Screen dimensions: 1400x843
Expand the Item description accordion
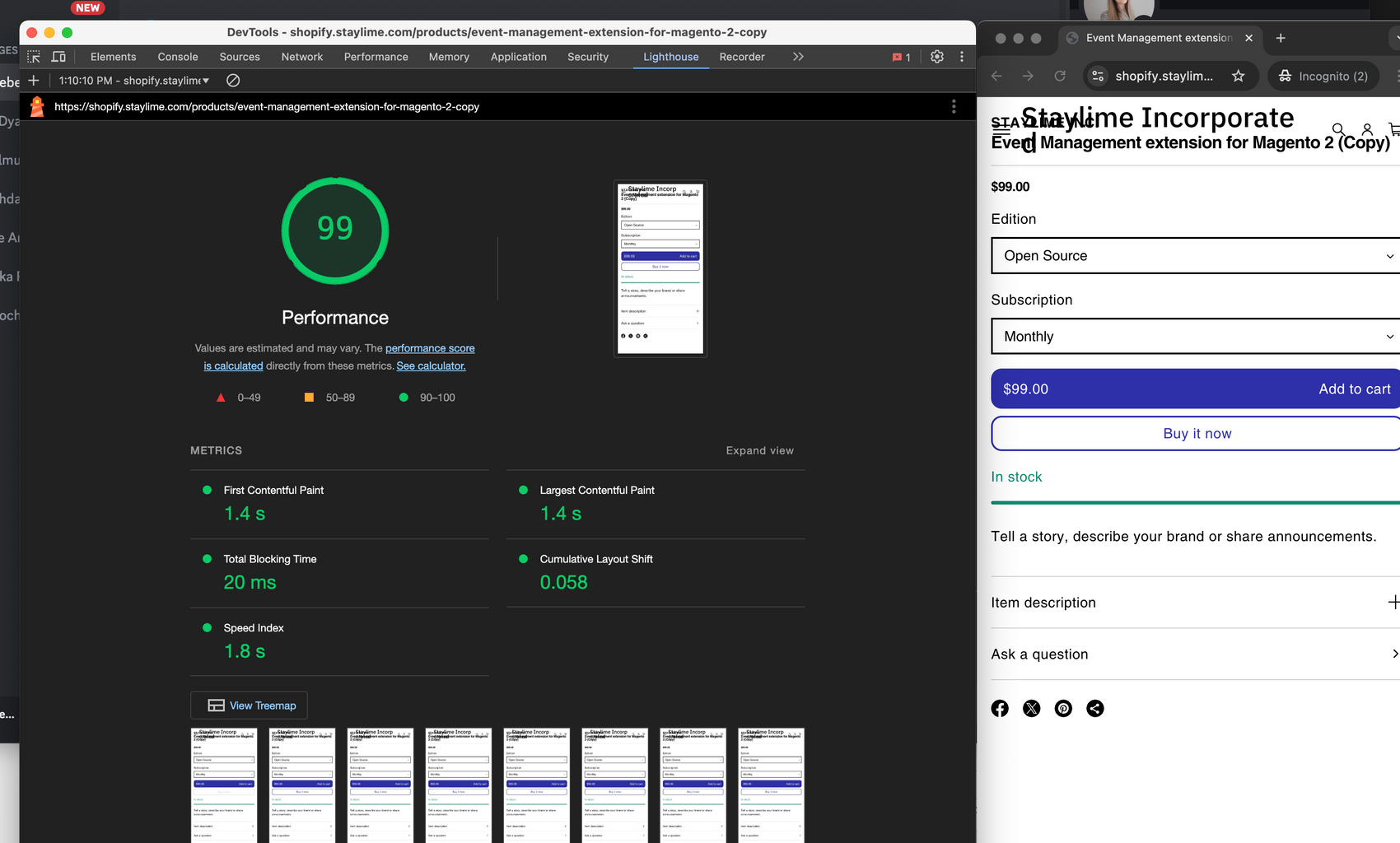(1195, 603)
